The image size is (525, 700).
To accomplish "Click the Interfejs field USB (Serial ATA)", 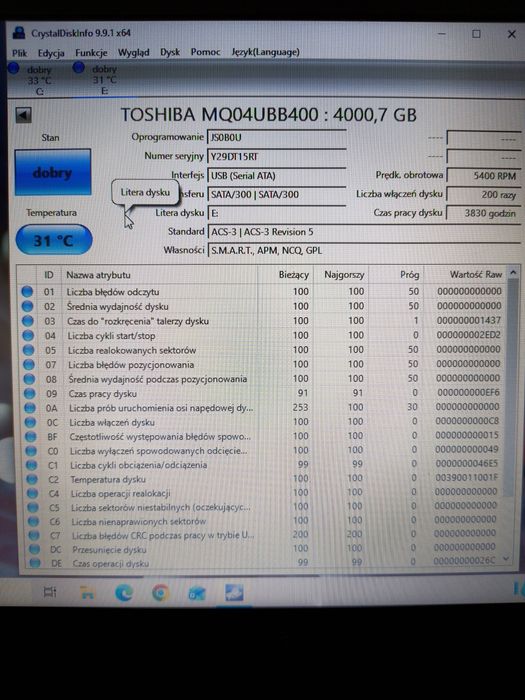I will [277, 175].
